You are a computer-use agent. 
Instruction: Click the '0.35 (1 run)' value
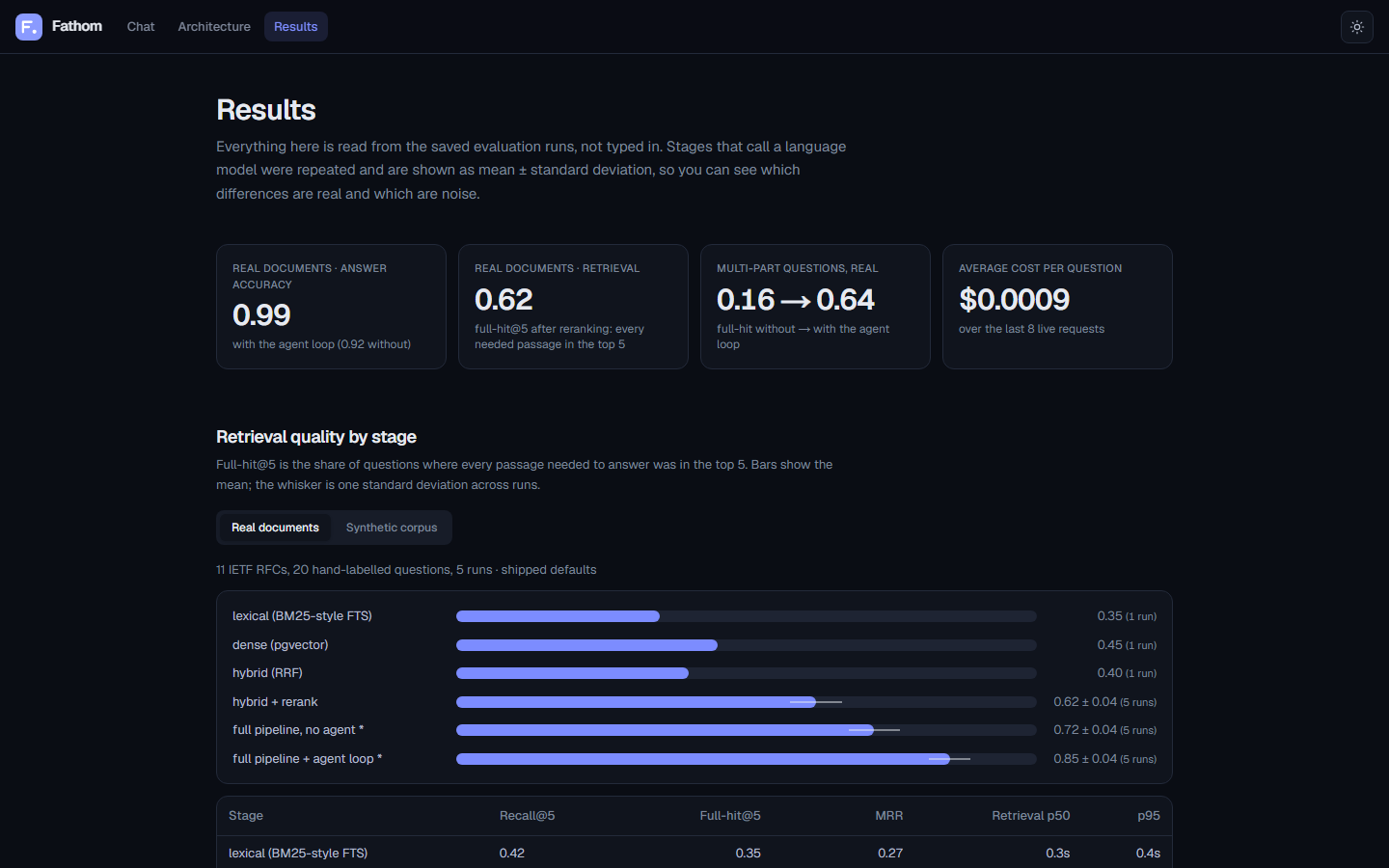click(x=1127, y=616)
